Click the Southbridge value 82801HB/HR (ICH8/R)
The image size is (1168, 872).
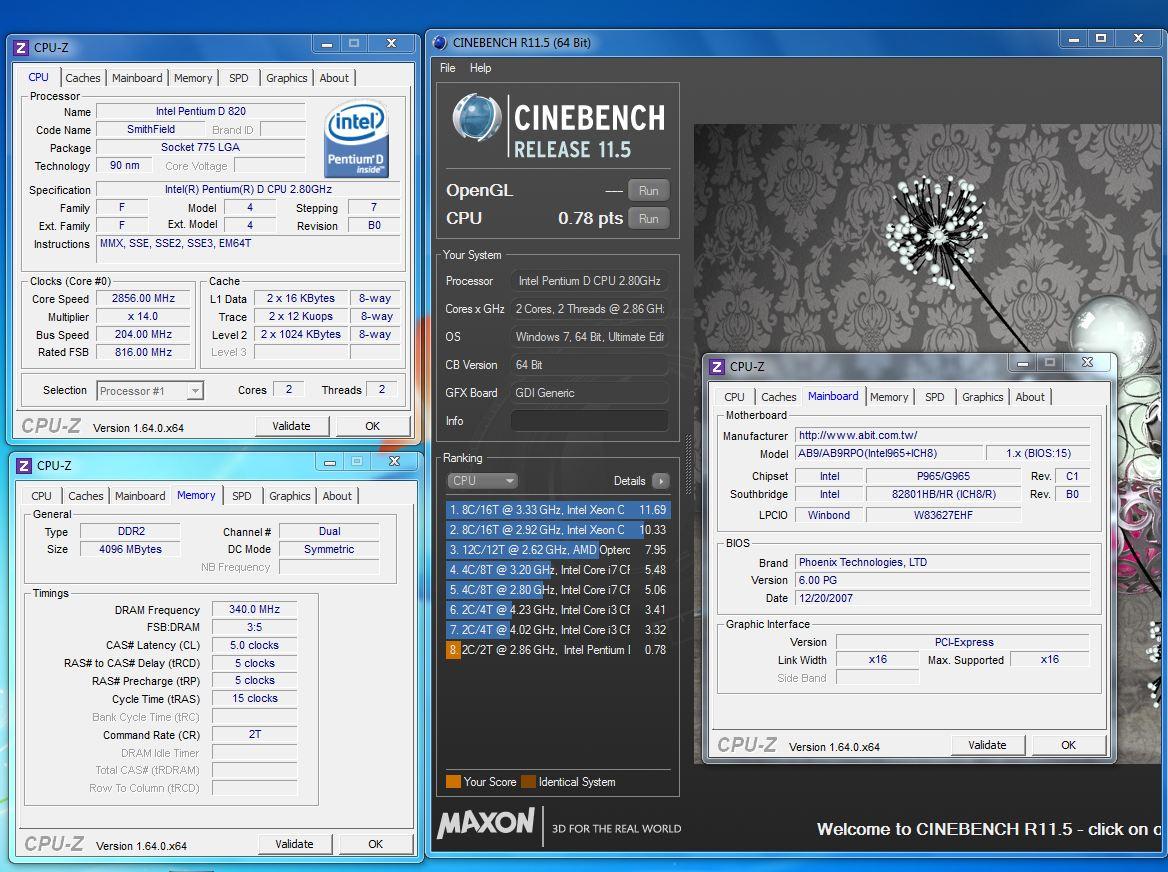[944, 494]
